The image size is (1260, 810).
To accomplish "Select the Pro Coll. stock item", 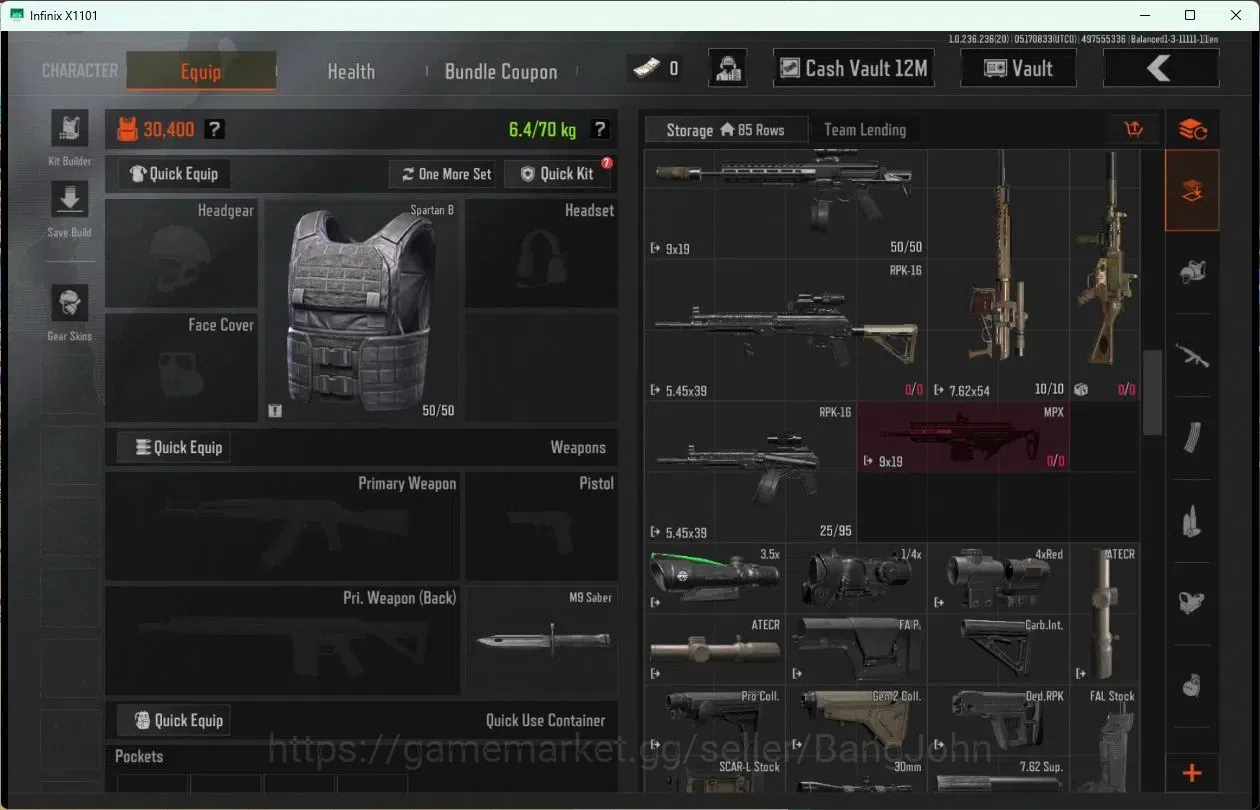I will (x=715, y=720).
